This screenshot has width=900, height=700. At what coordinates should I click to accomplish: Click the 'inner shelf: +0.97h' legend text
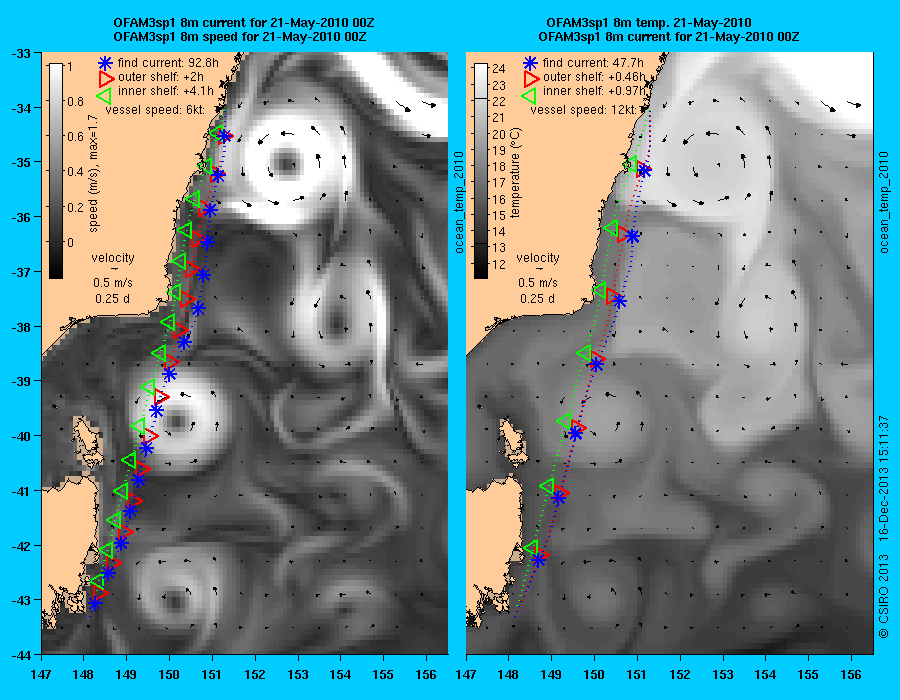coord(594,91)
